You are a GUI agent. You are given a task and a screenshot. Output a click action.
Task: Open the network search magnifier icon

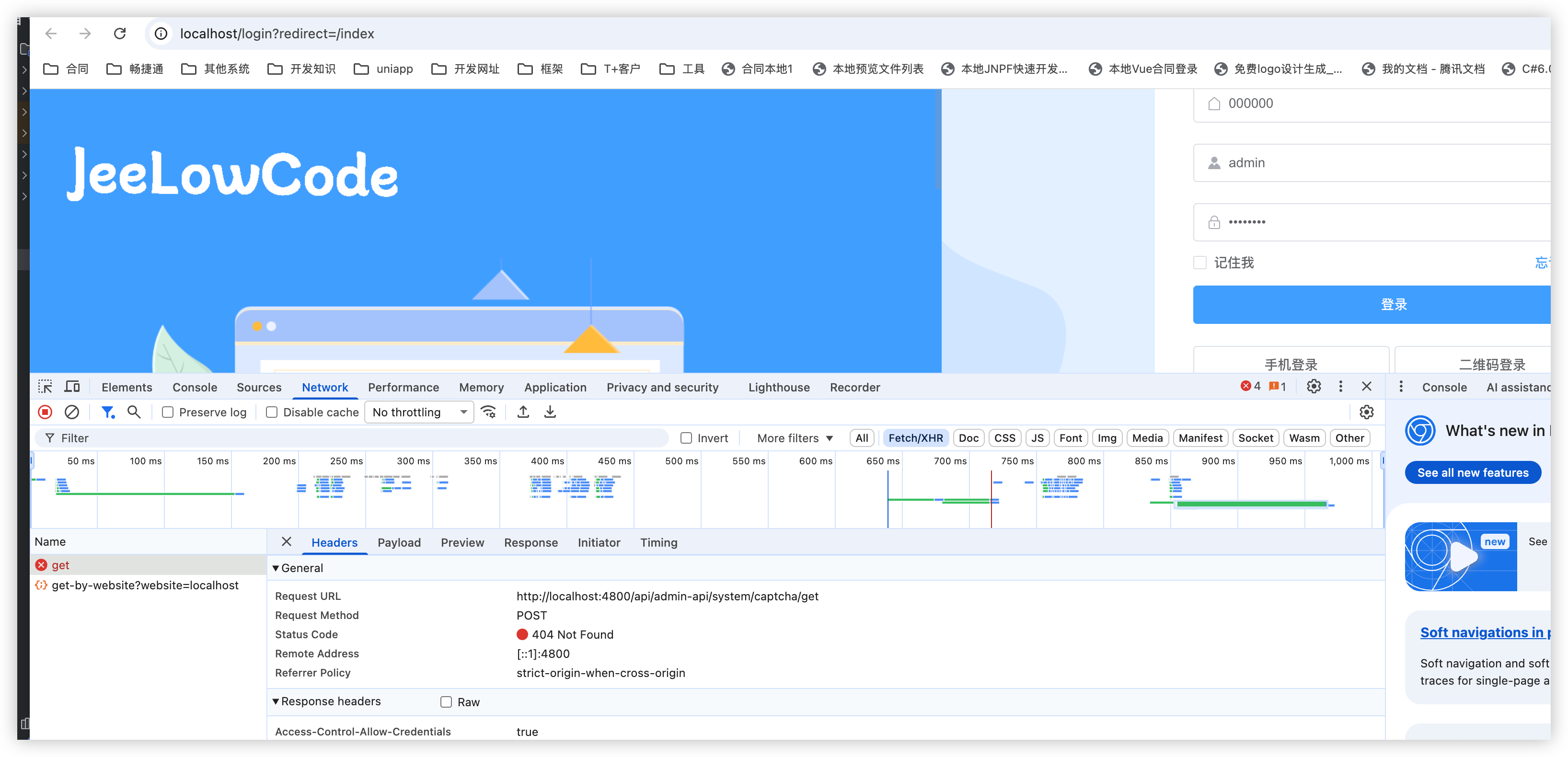(134, 412)
